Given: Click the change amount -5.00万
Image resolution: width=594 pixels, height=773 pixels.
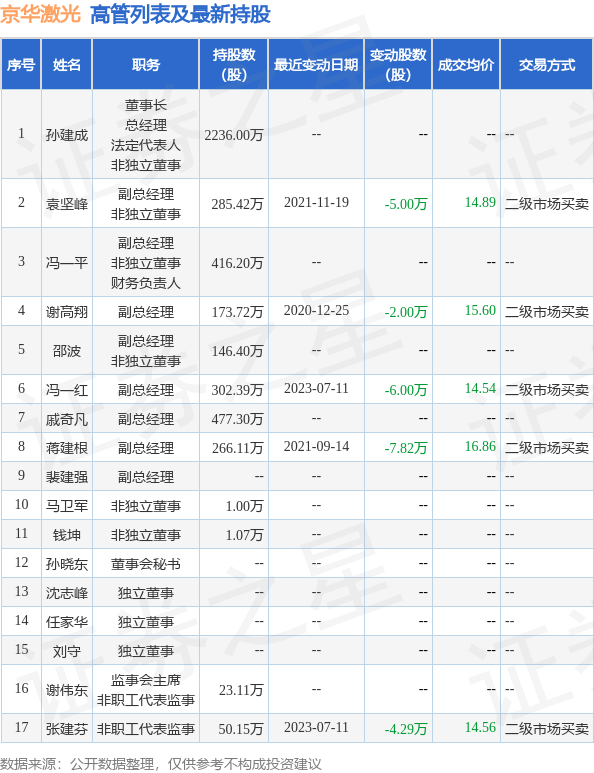Looking at the screenshot, I should (x=406, y=204).
